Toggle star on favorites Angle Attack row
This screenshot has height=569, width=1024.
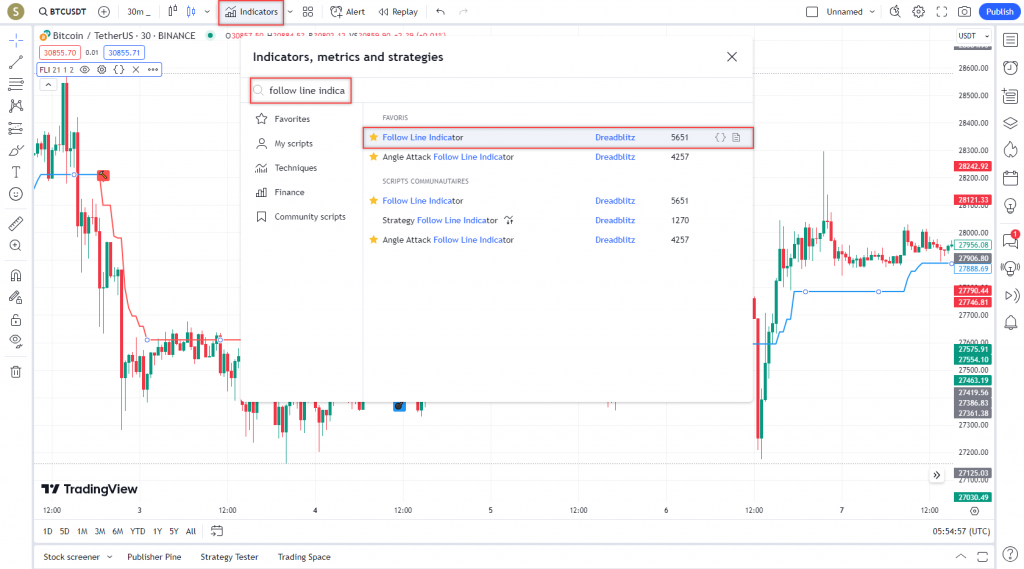point(374,157)
